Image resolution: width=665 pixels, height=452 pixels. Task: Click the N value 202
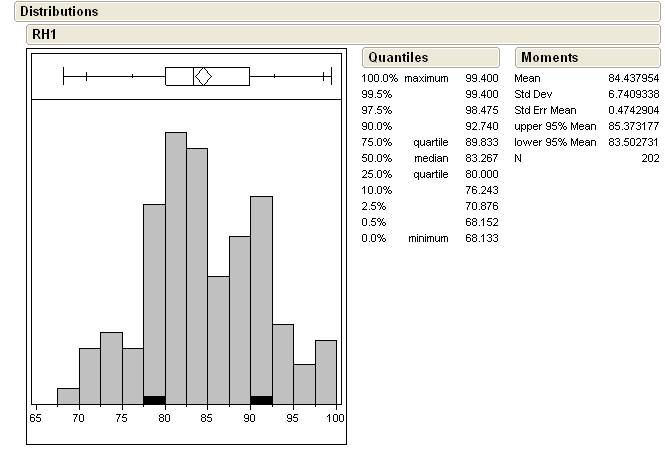[649, 158]
